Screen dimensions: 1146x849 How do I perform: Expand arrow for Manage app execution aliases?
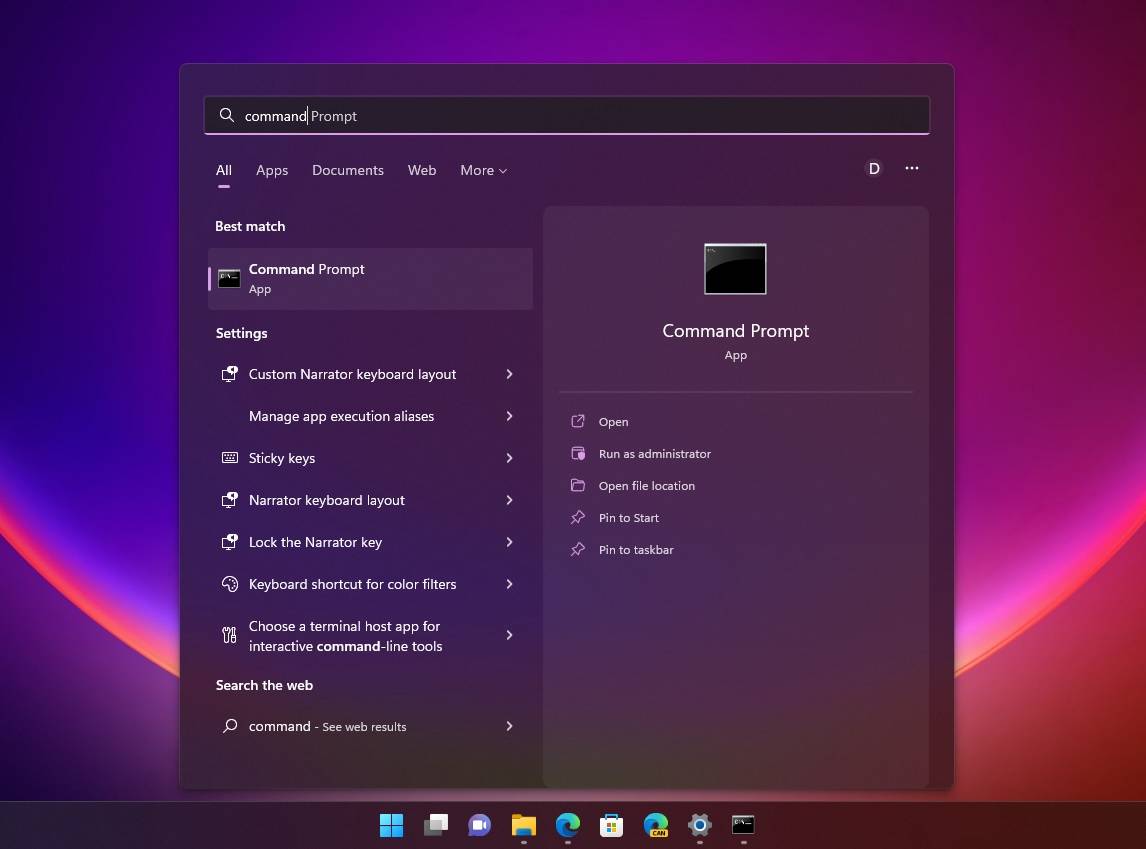(x=509, y=416)
